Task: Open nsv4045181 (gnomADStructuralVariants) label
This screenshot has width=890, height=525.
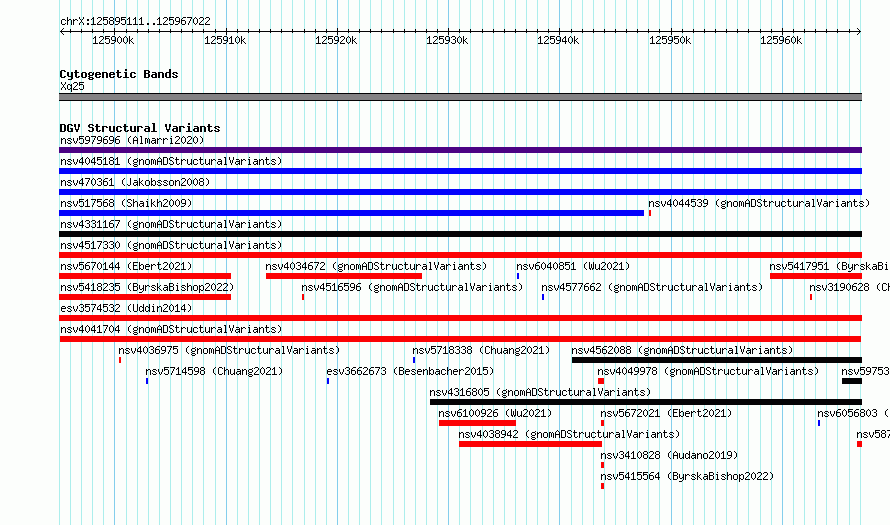Action: pos(171,161)
